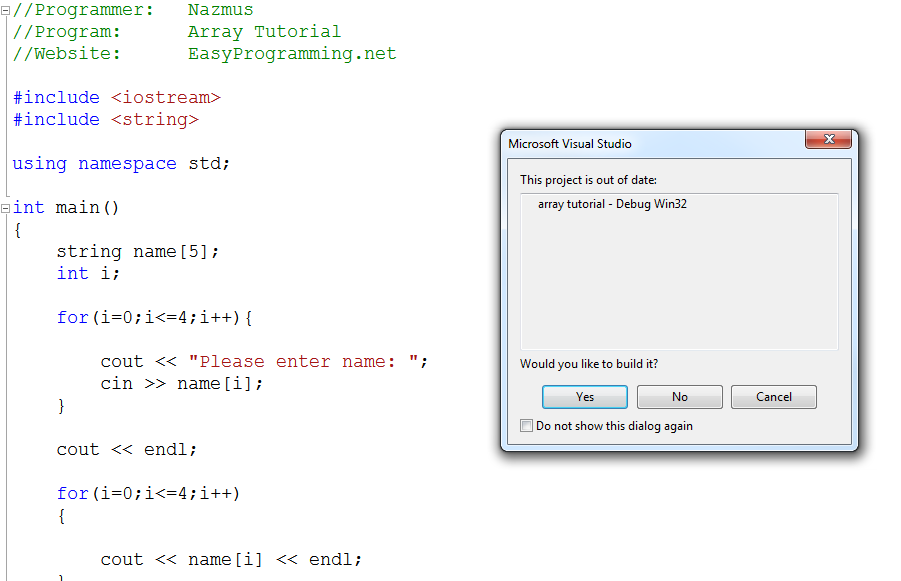Click the Yes button to build the project
The image size is (901, 581).
click(584, 396)
